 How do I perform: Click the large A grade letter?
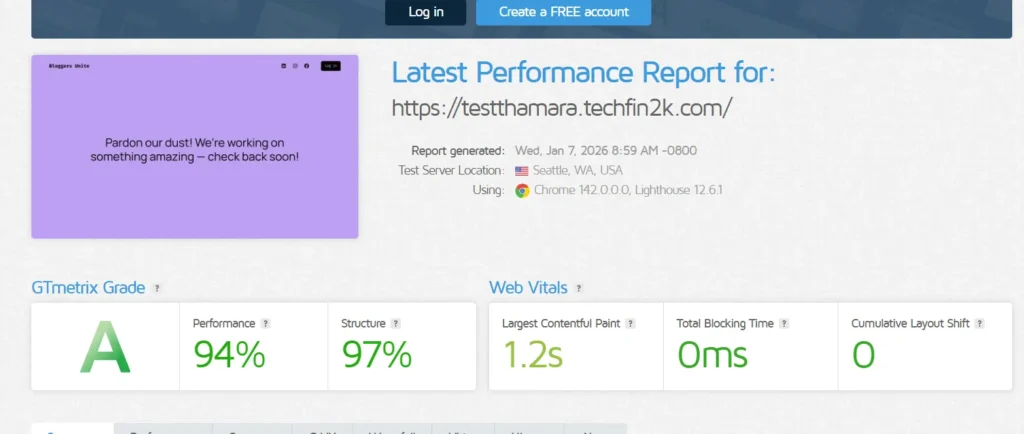pos(105,348)
